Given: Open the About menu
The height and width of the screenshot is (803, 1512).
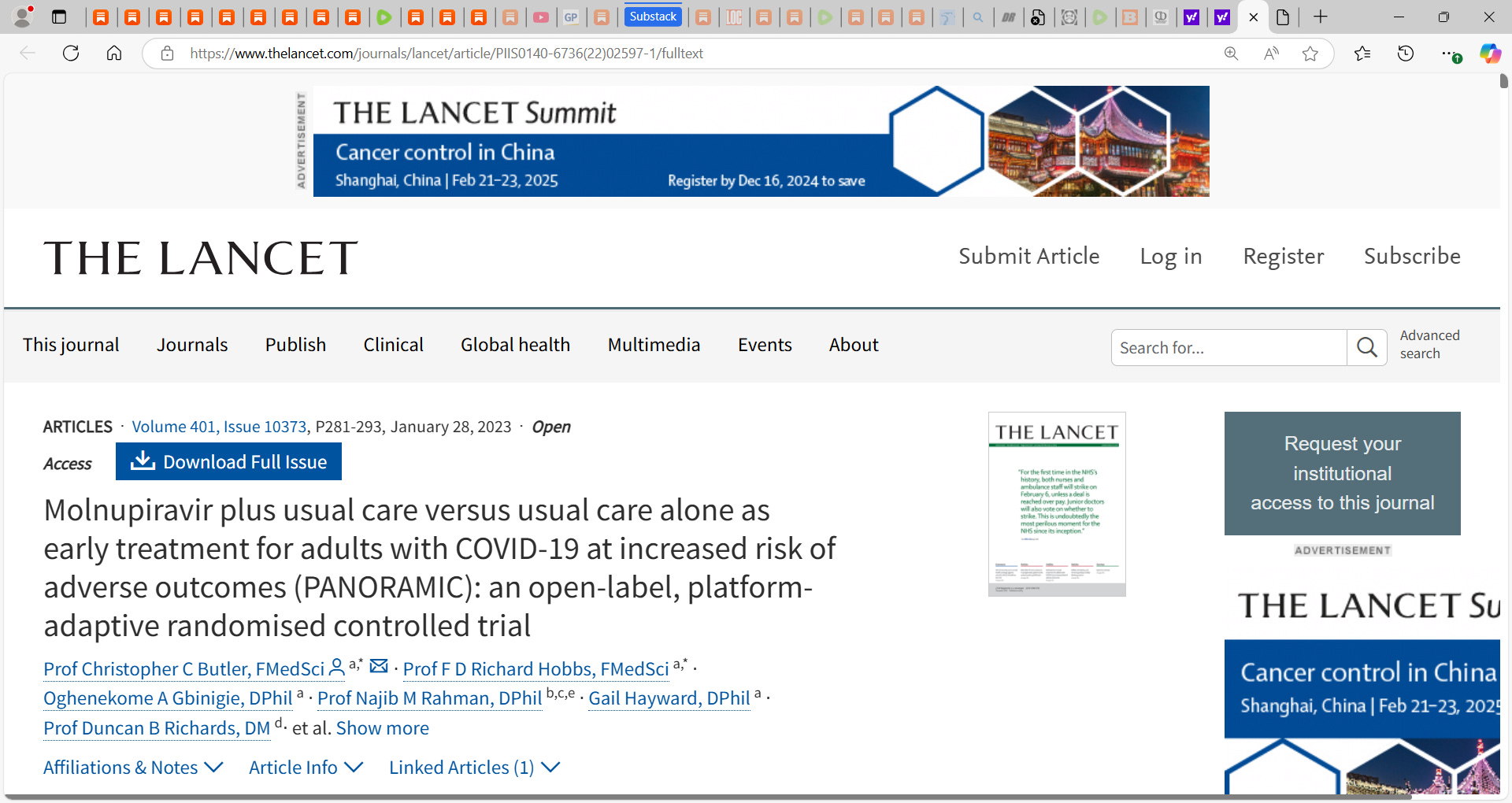Looking at the screenshot, I should [x=854, y=345].
